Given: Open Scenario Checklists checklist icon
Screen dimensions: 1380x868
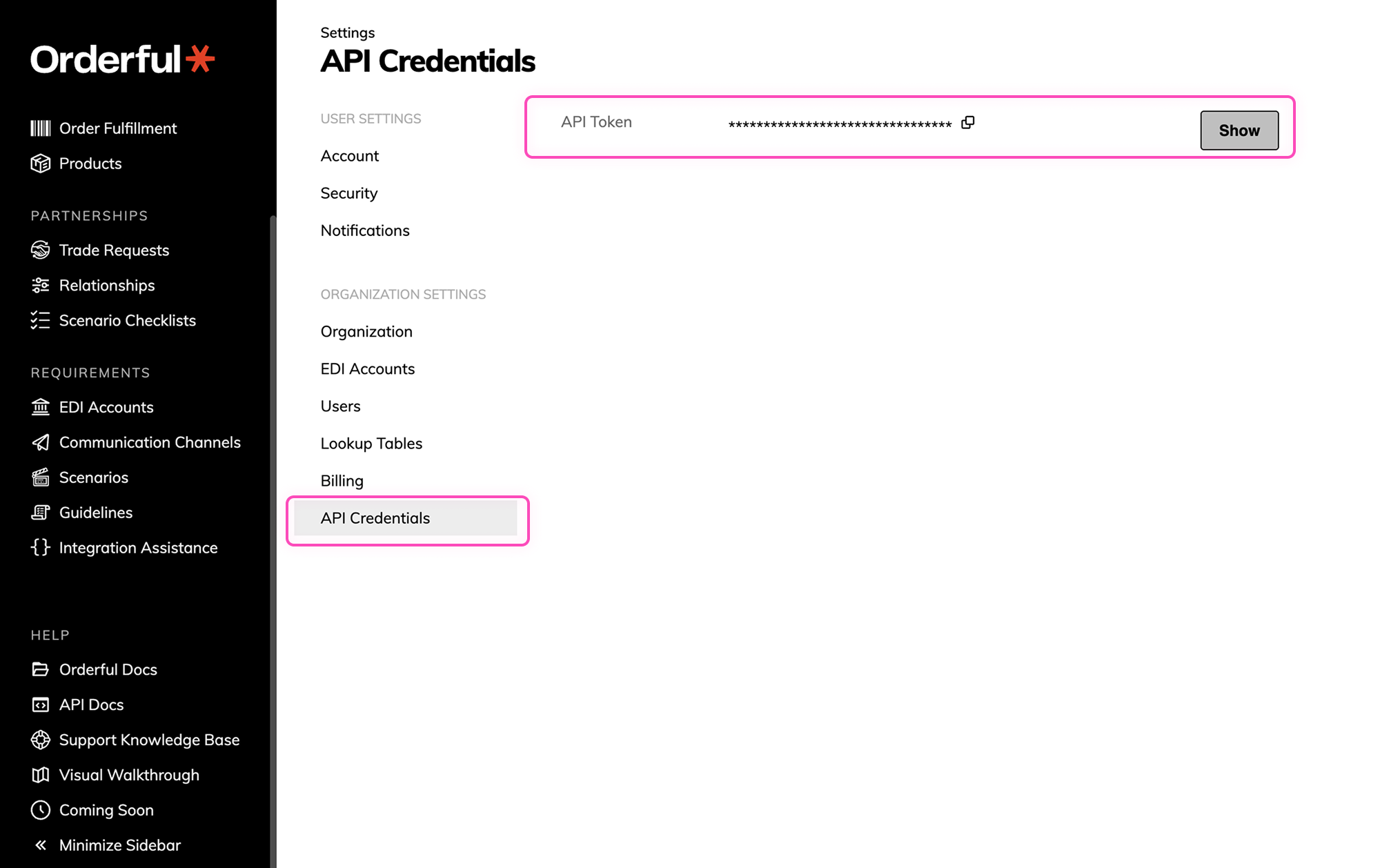Looking at the screenshot, I should (41, 320).
